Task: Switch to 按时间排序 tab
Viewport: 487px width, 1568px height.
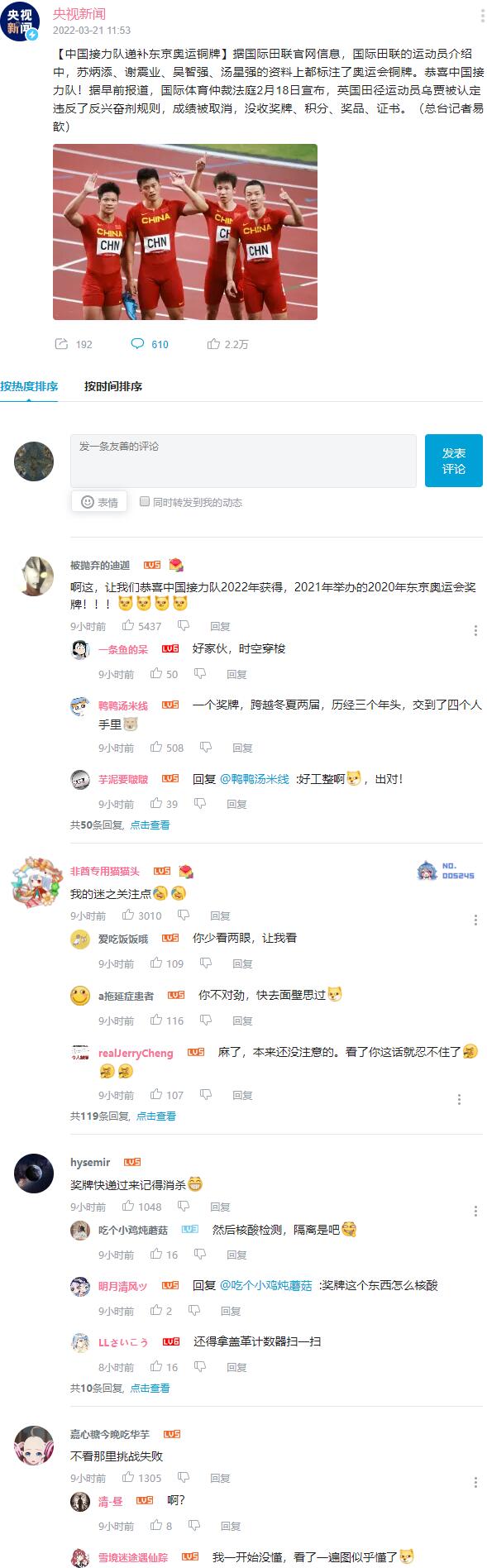Action: pyautogui.click(x=113, y=386)
